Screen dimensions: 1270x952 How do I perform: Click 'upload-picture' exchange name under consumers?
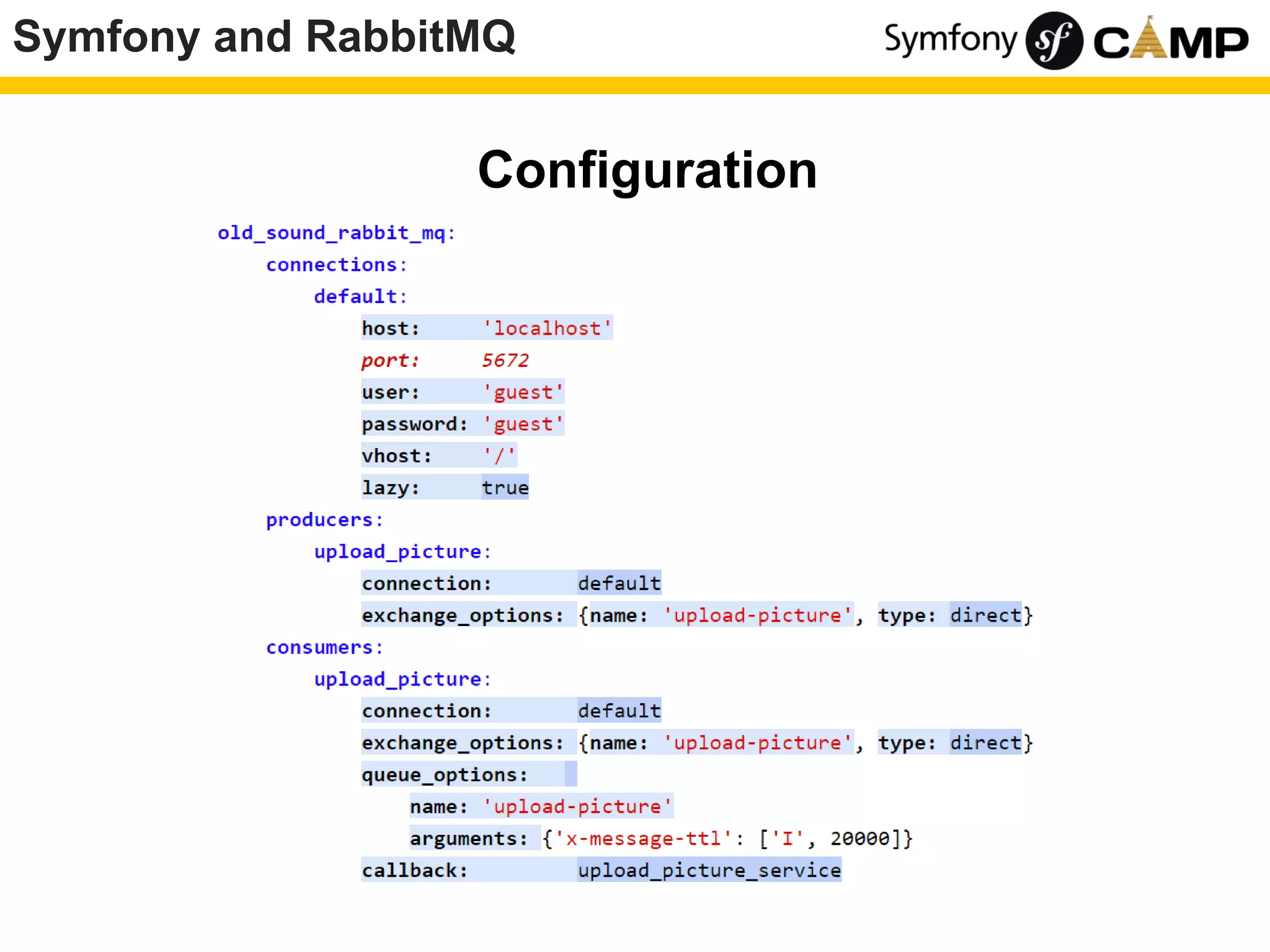(x=758, y=743)
